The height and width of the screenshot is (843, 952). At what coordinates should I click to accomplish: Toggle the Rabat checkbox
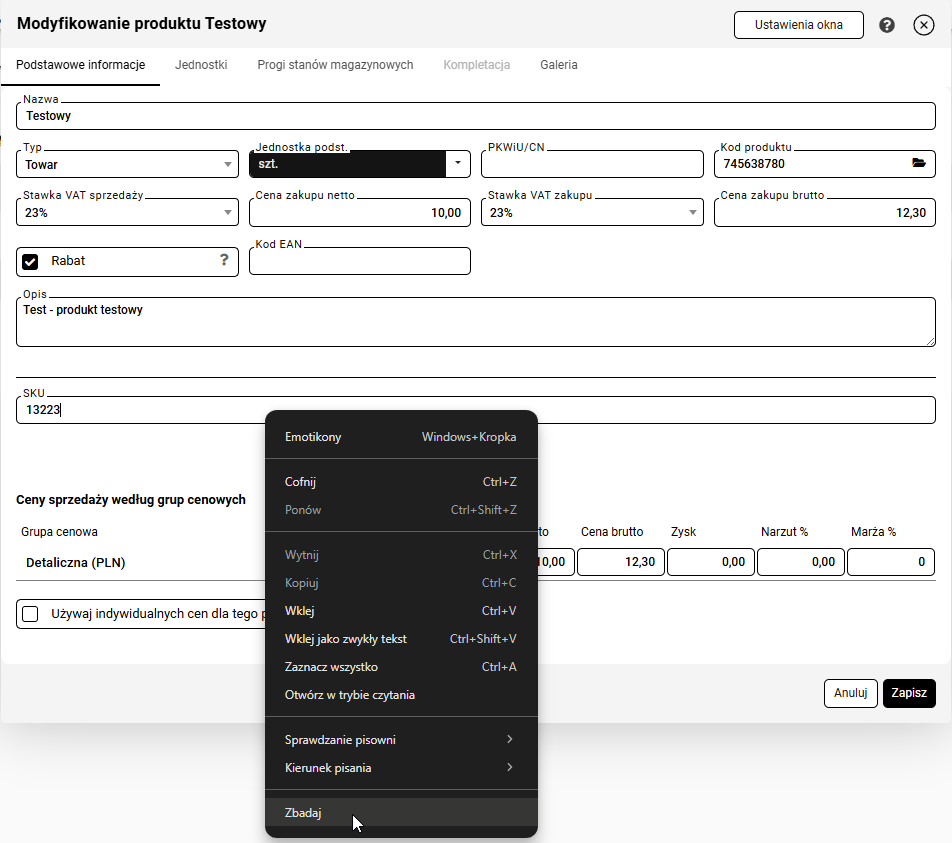pyautogui.click(x=31, y=261)
